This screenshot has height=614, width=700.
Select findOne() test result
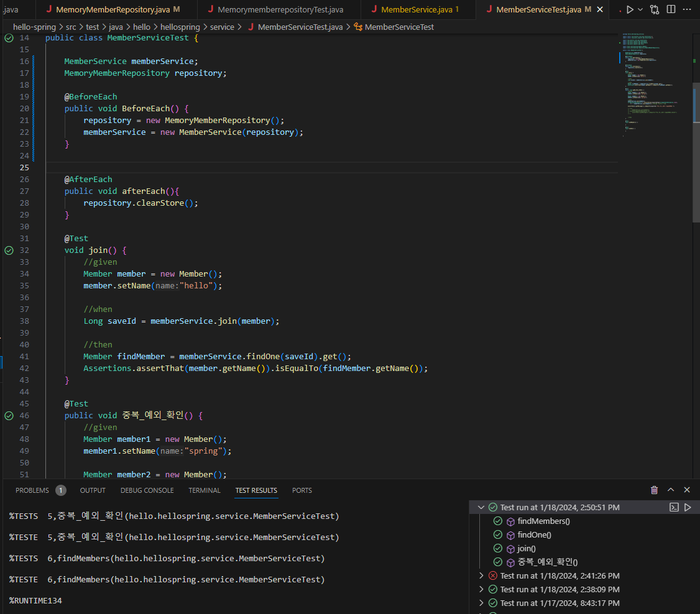[534, 535]
